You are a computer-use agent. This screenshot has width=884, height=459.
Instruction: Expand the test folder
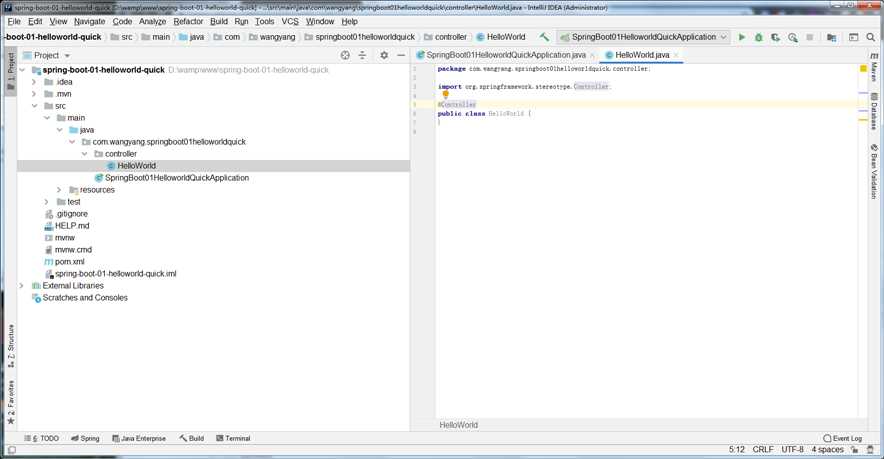[x=47, y=202]
